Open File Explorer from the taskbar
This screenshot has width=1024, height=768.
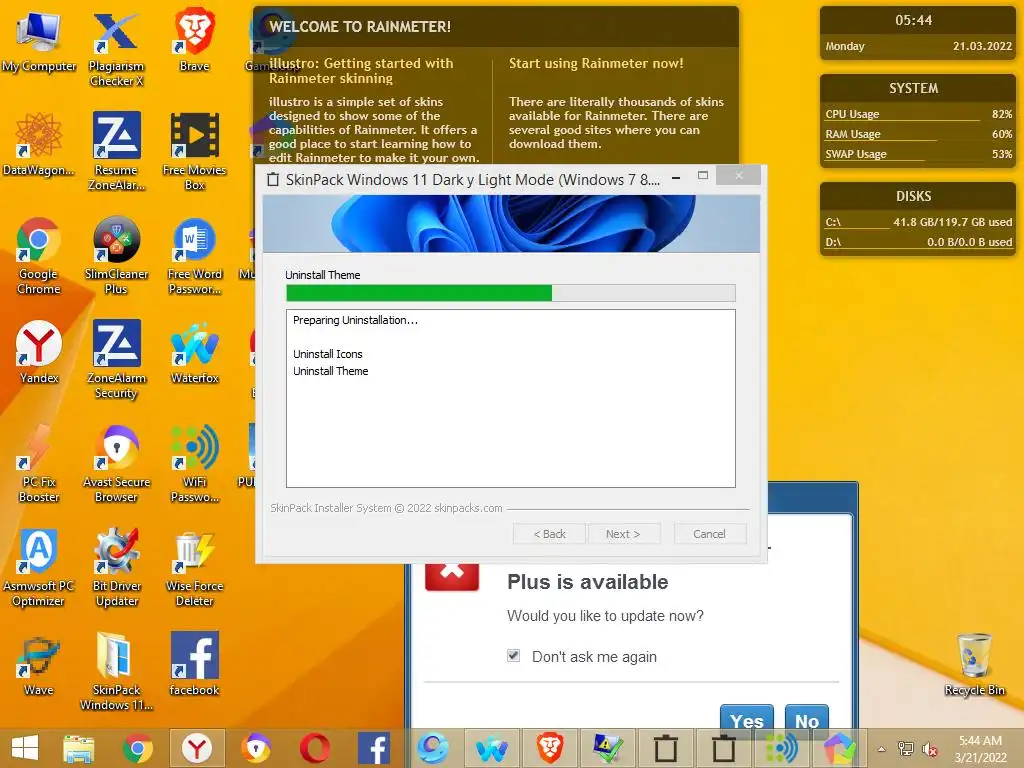coord(78,748)
